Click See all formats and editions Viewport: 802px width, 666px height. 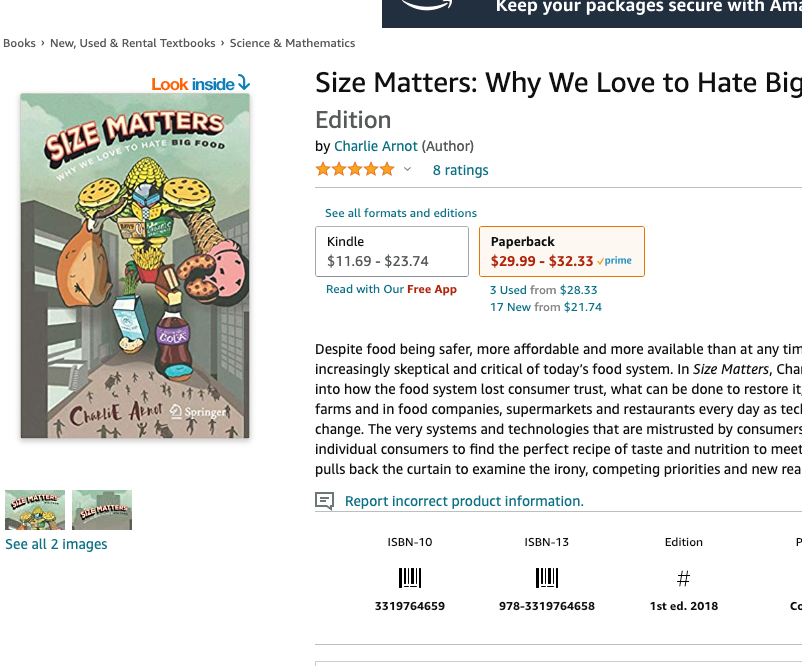coord(401,213)
